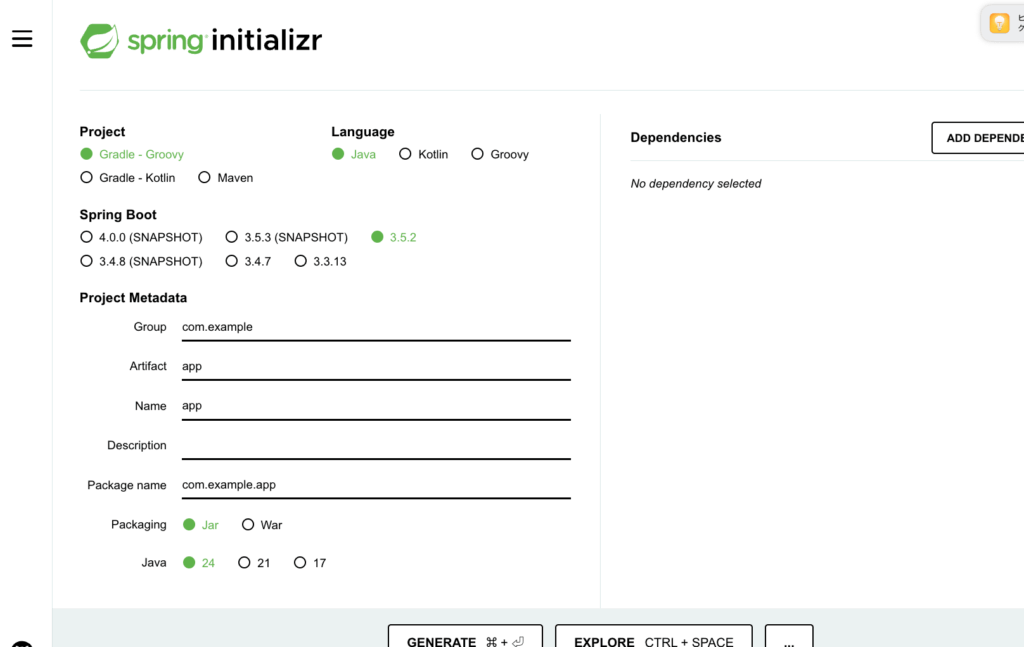Select Jar packaging option

pos(200,525)
